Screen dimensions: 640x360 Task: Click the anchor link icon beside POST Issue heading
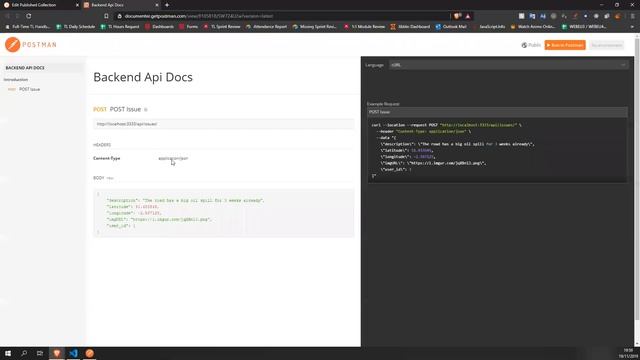146,109
